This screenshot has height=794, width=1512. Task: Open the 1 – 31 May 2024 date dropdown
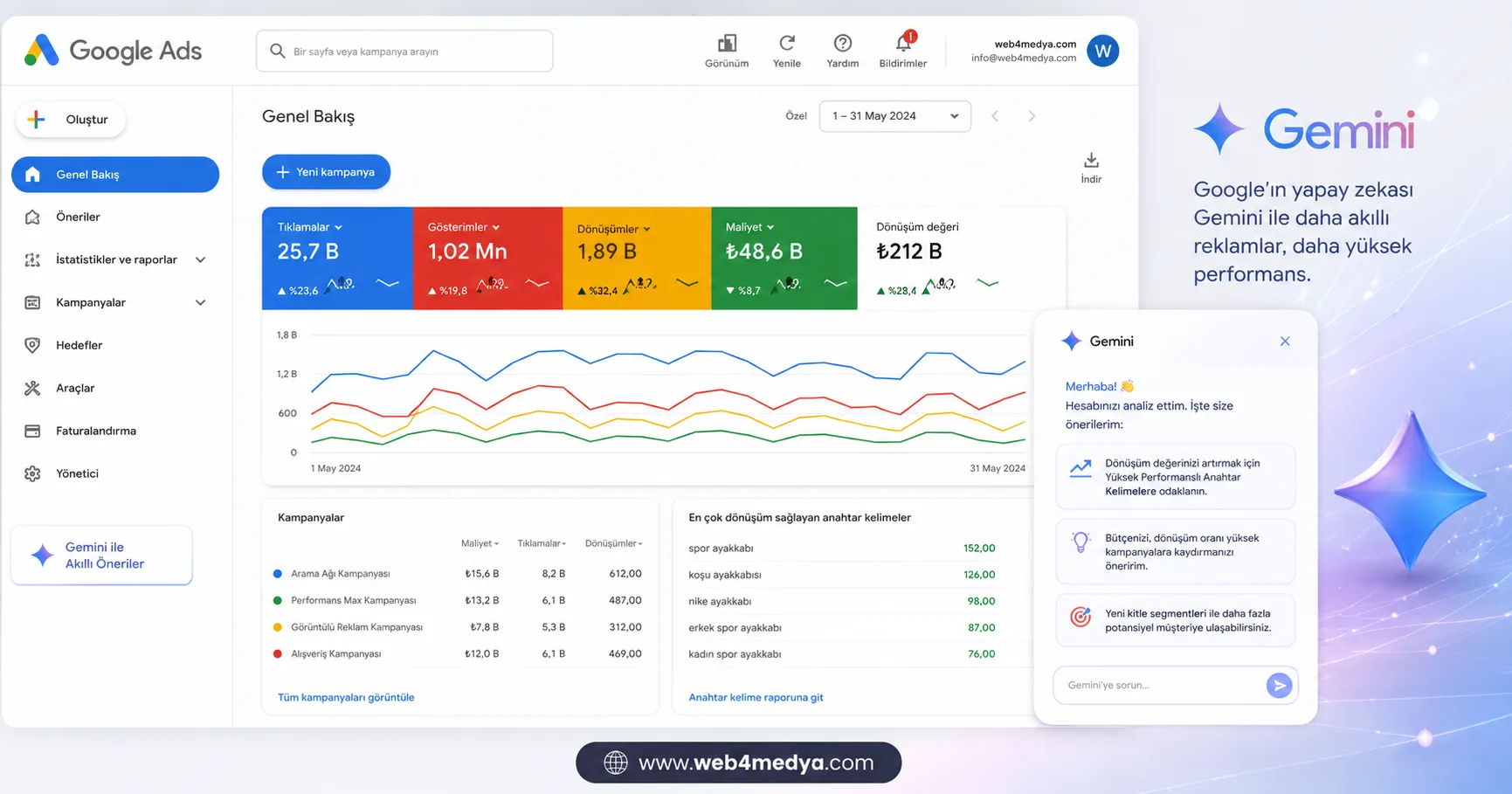tap(895, 116)
